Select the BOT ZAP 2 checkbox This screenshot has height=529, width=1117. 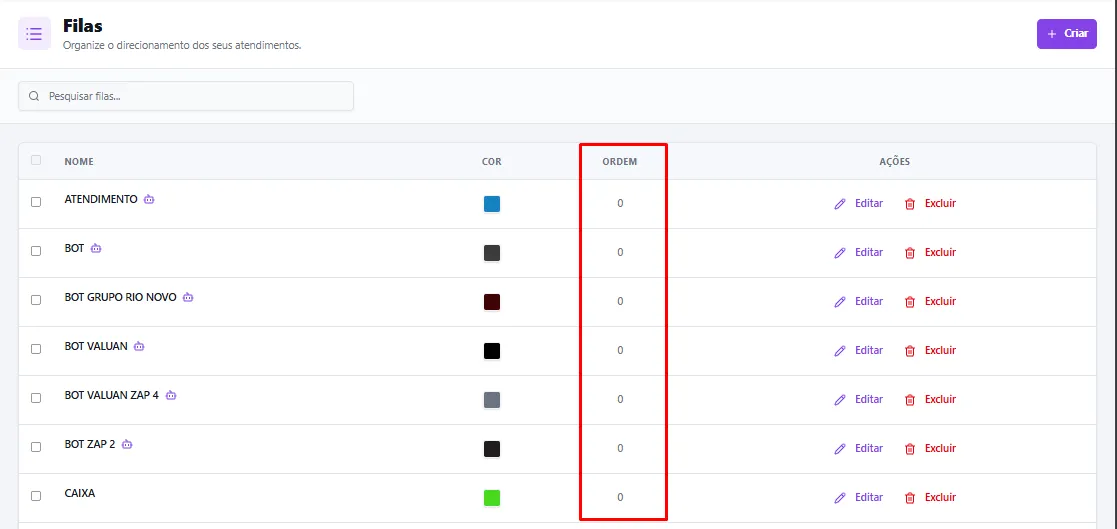pos(36,447)
